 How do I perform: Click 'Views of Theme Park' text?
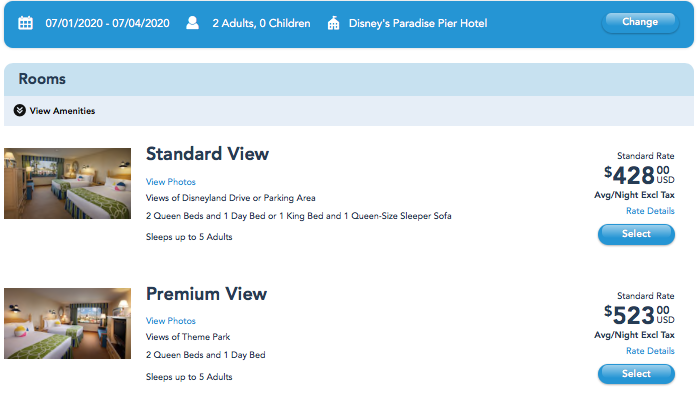188,337
